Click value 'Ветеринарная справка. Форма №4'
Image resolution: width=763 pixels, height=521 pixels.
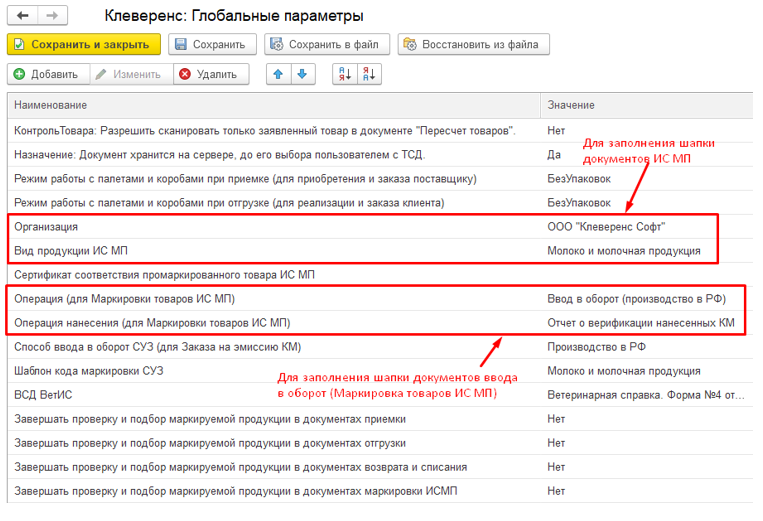coord(646,395)
